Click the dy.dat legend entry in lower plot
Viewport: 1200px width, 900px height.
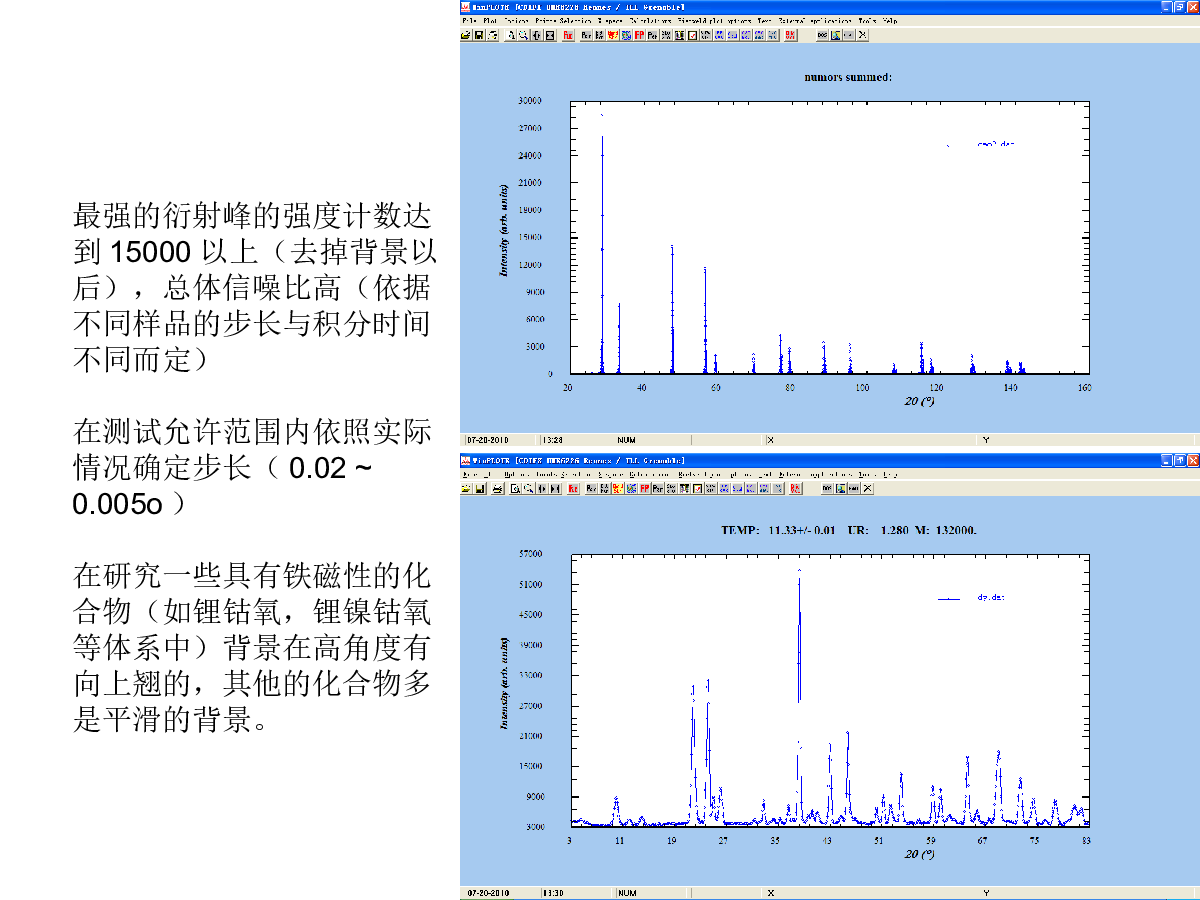click(x=990, y=598)
